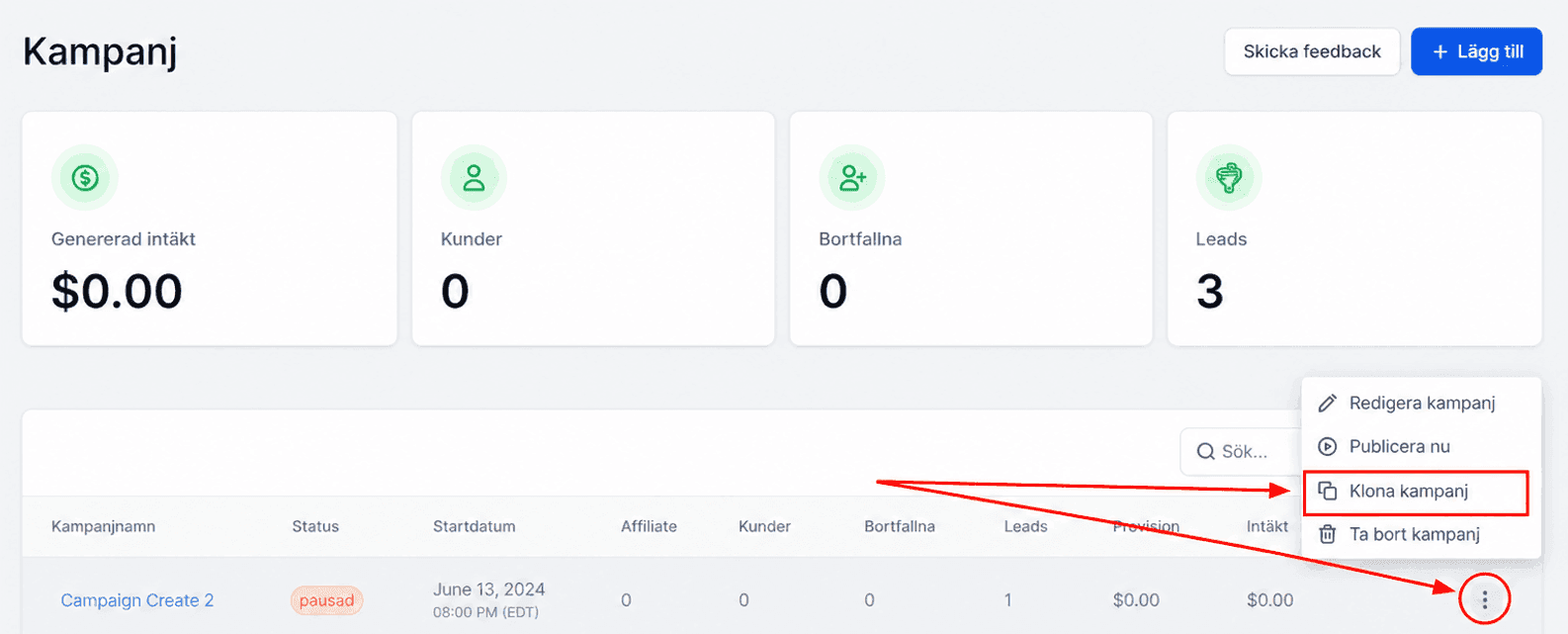Click the blue Lägg till button
The width and height of the screenshot is (1568, 634).
point(1477,51)
